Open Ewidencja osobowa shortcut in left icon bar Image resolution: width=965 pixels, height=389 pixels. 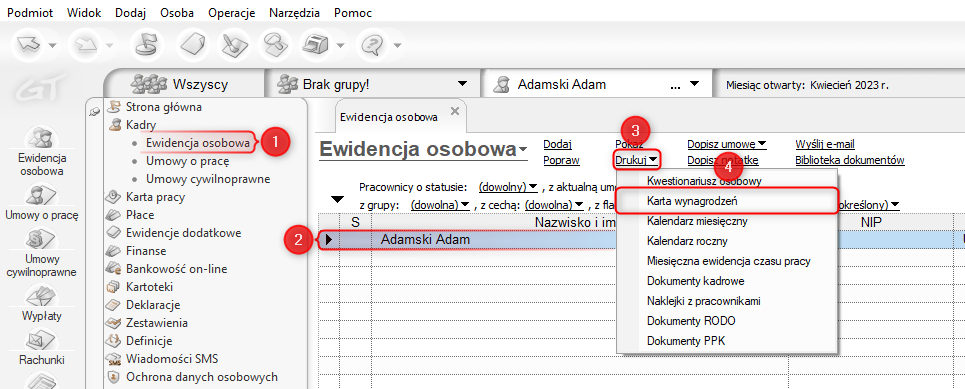tap(42, 151)
